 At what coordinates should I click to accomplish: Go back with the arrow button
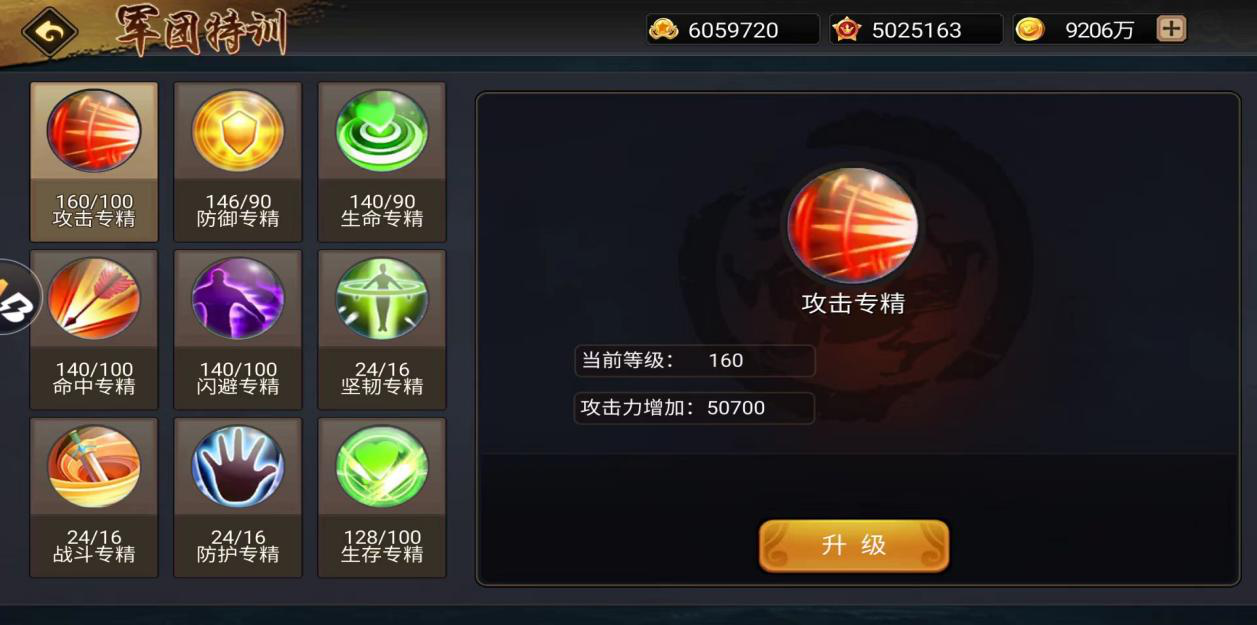pos(50,31)
